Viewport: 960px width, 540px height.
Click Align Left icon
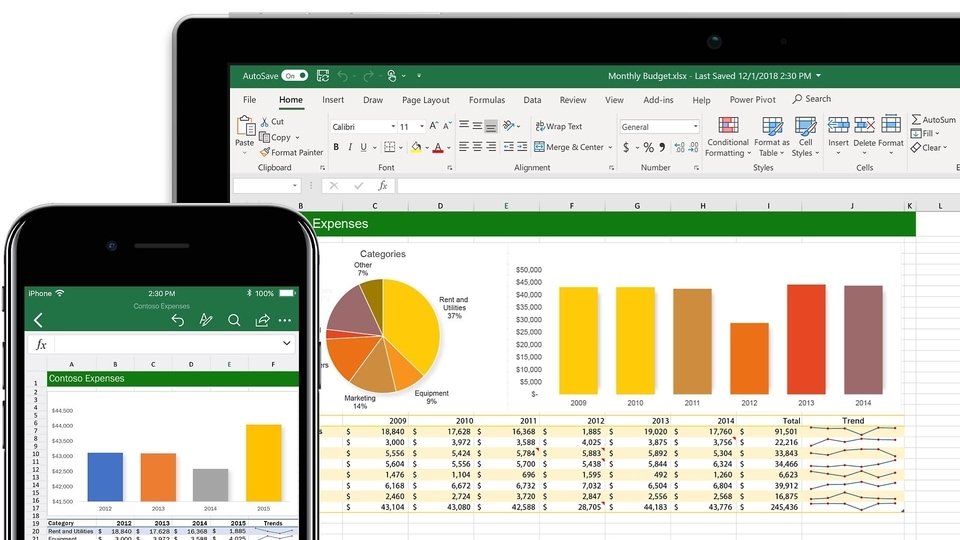(x=464, y=147)
